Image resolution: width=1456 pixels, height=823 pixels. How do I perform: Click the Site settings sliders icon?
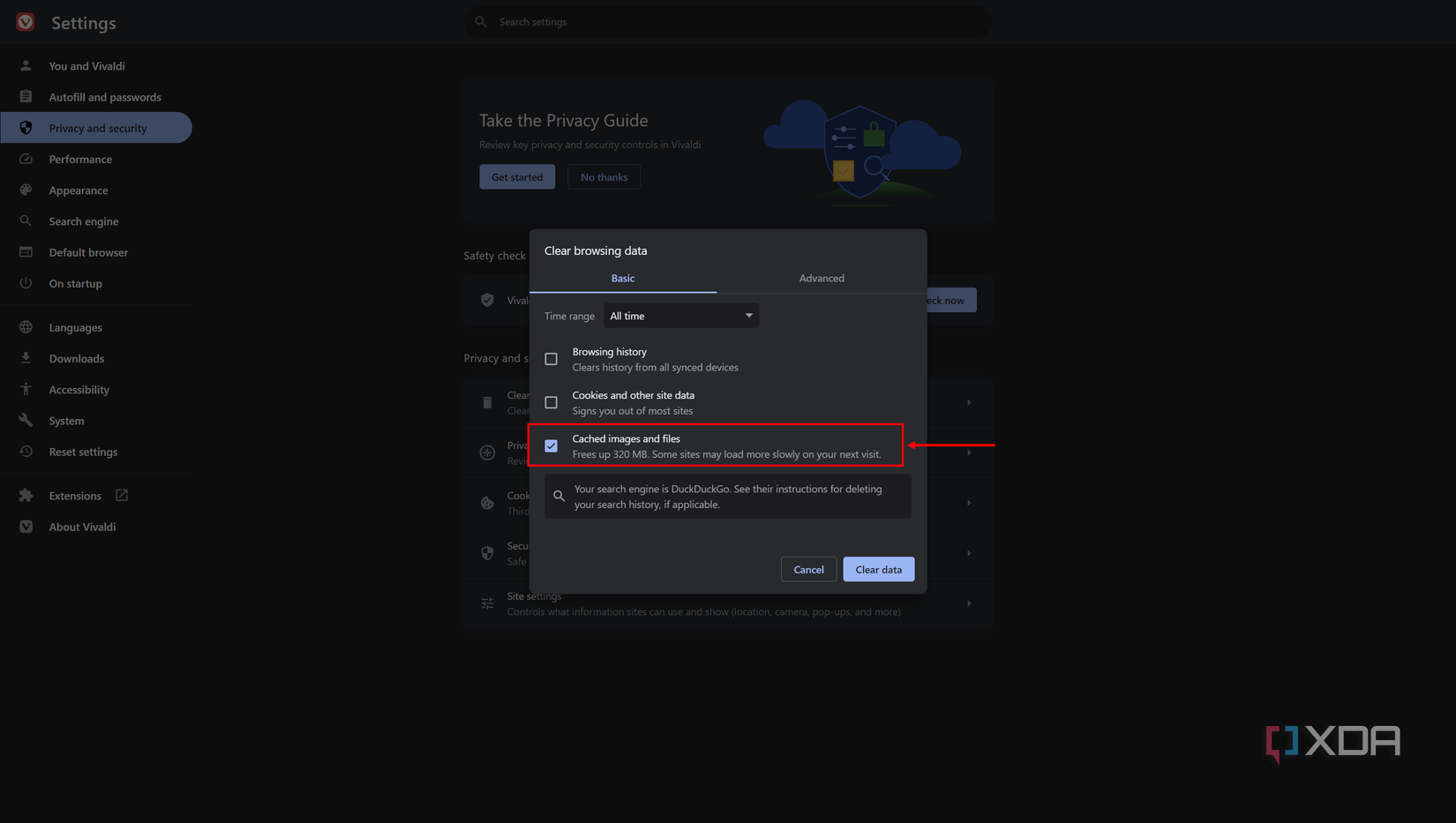(x=487, y=603)
